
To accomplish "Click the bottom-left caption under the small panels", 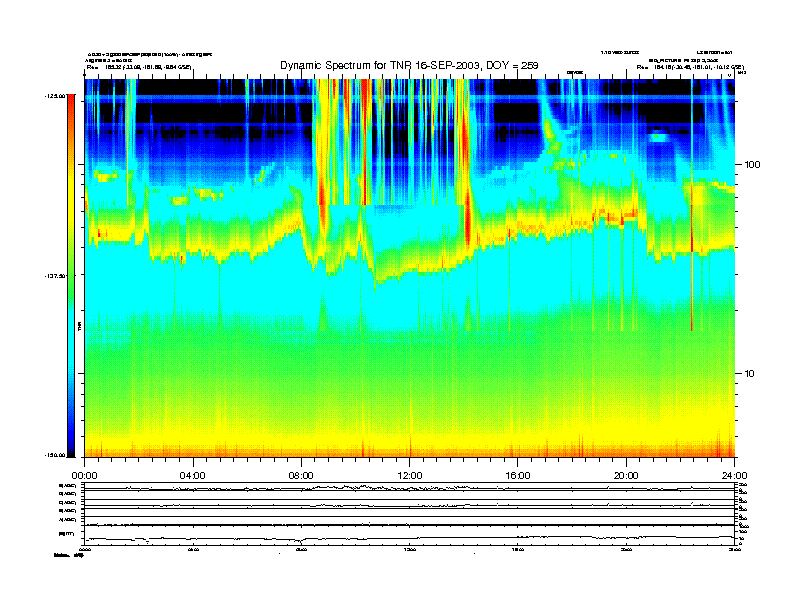I will [69, 555].
